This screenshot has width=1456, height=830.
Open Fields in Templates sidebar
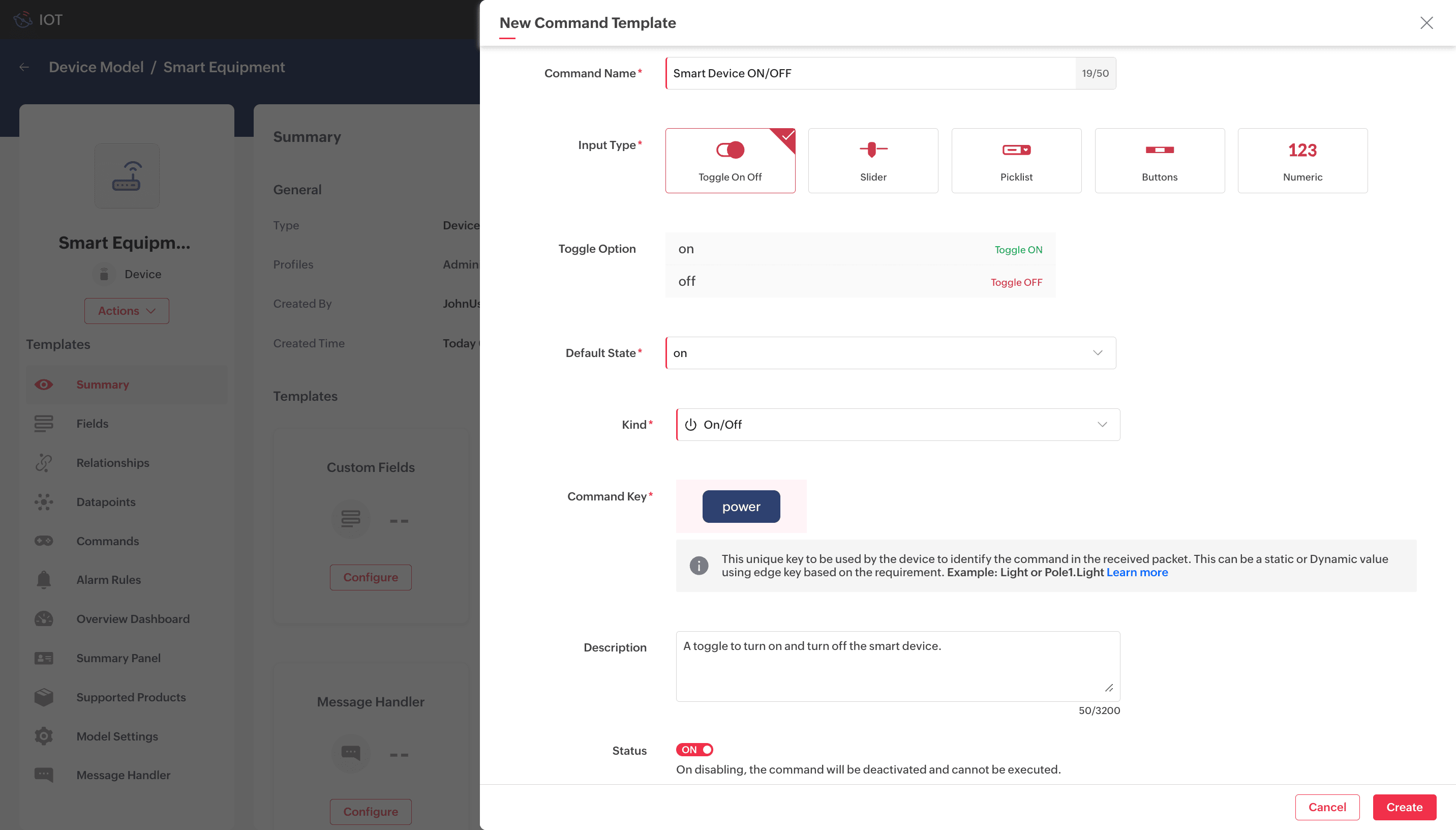tap(127, 424)
